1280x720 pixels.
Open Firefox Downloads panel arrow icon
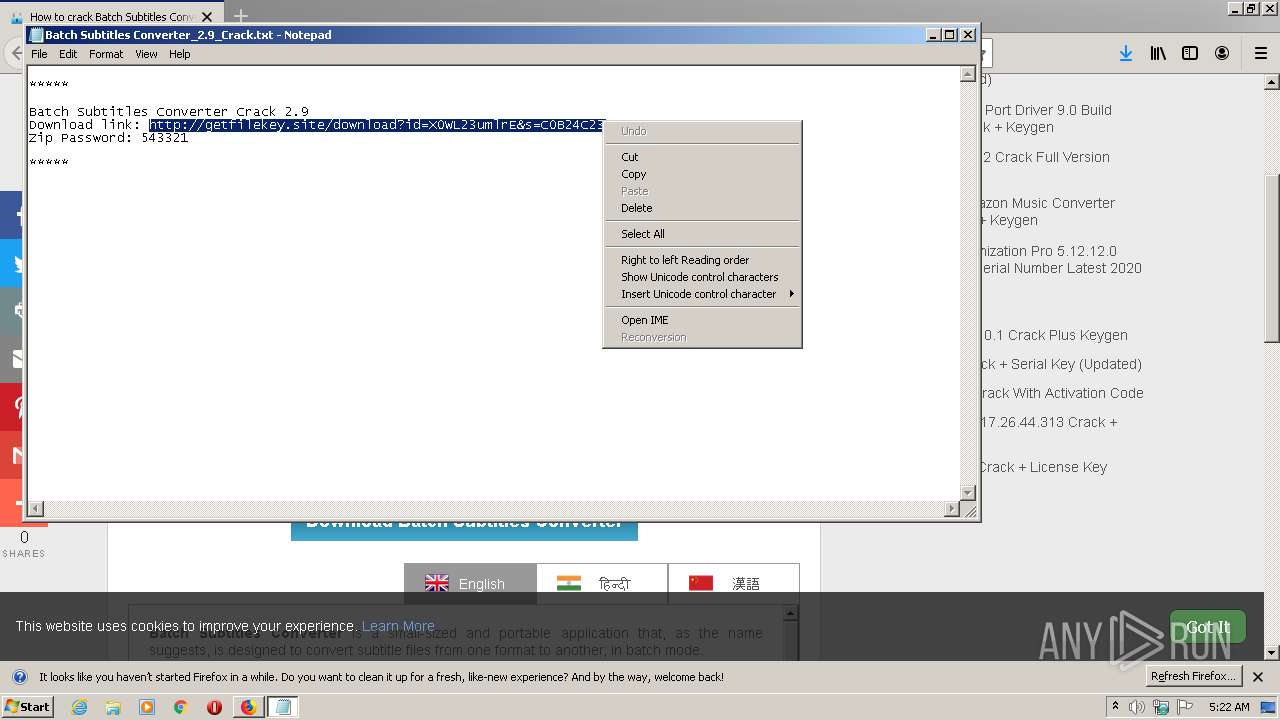tap(1126, 54)
